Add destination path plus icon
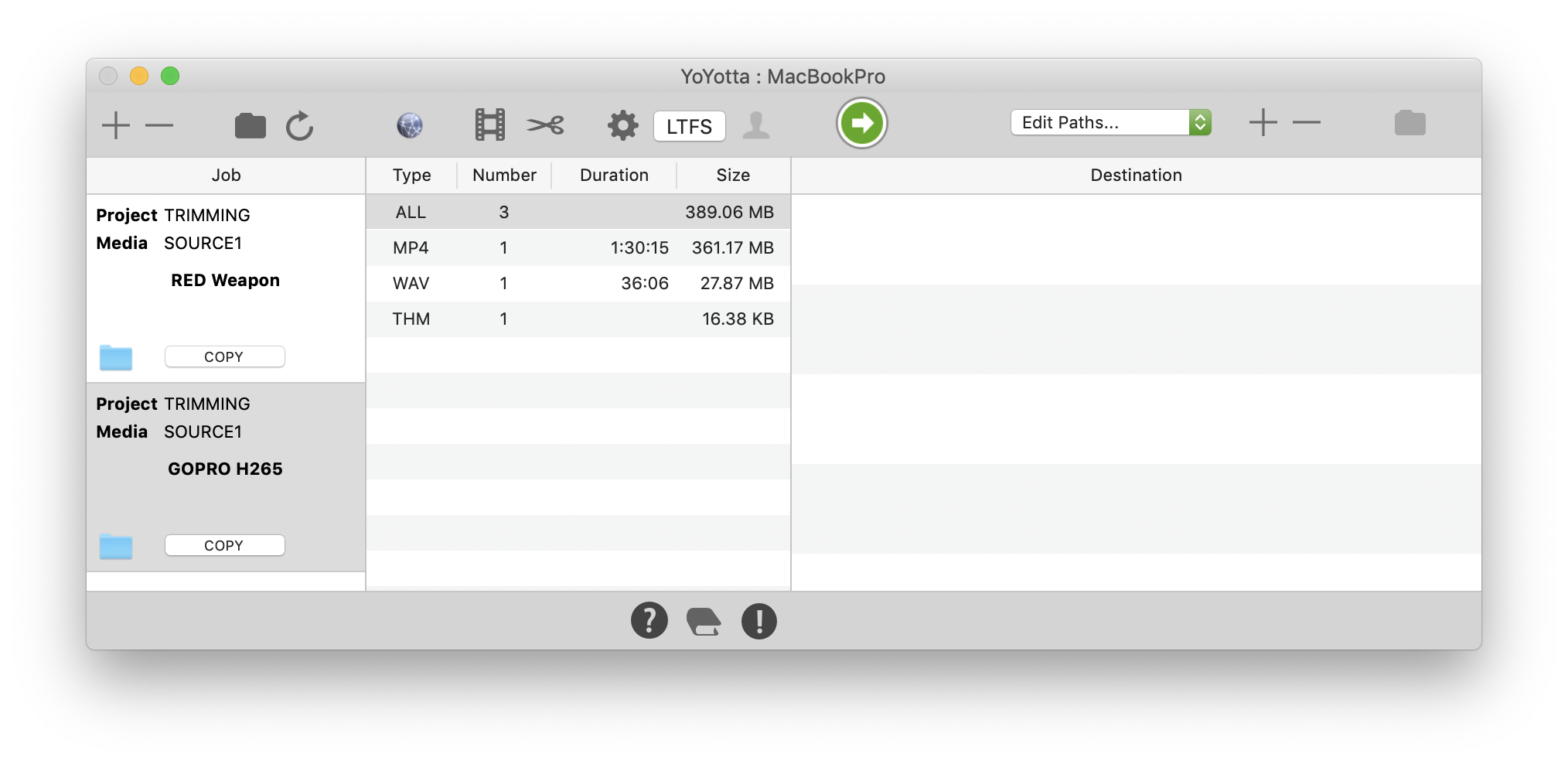 1263,122
